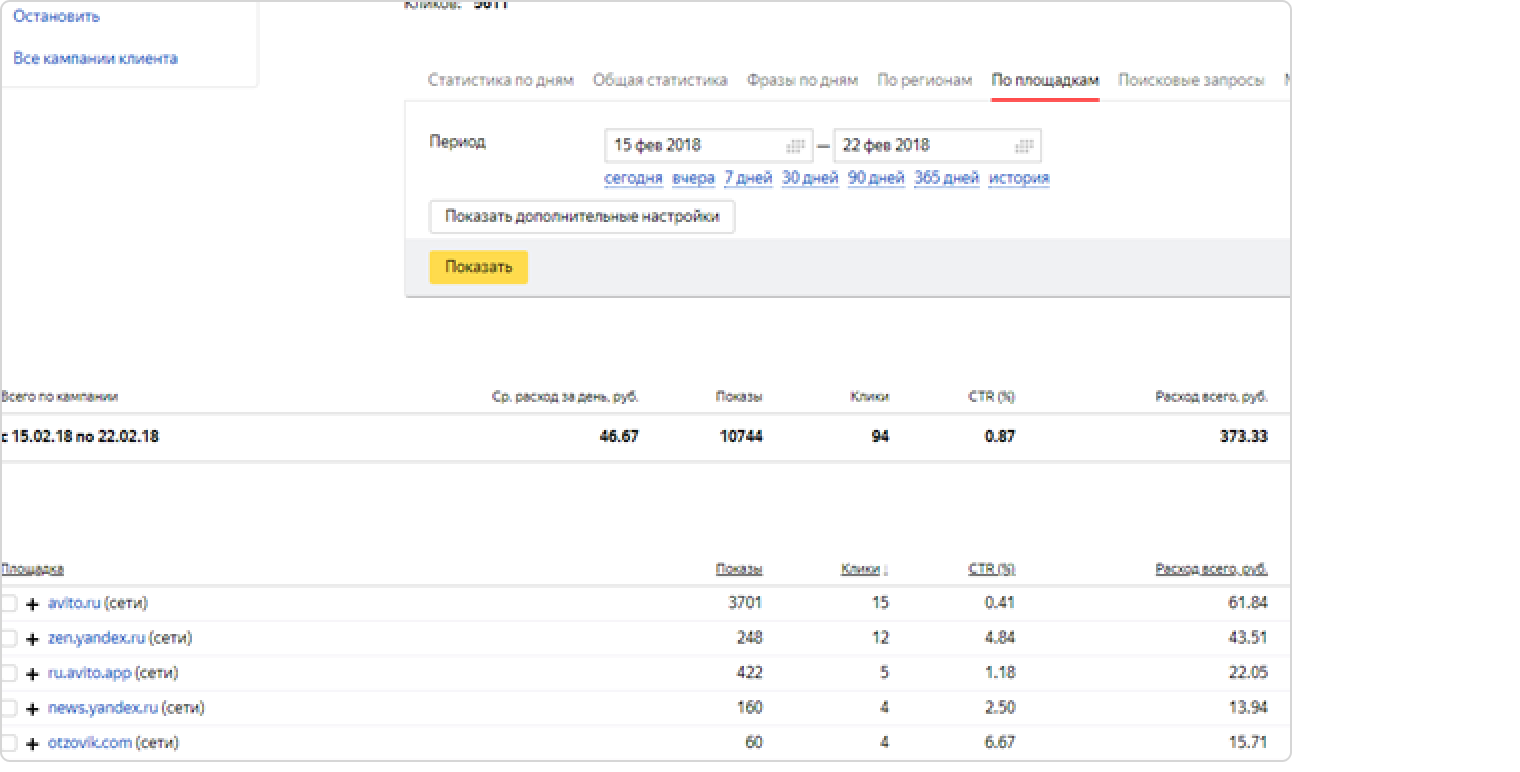Set period to 30 дней
Screen dimensions: 1520x772
point(810,178)
